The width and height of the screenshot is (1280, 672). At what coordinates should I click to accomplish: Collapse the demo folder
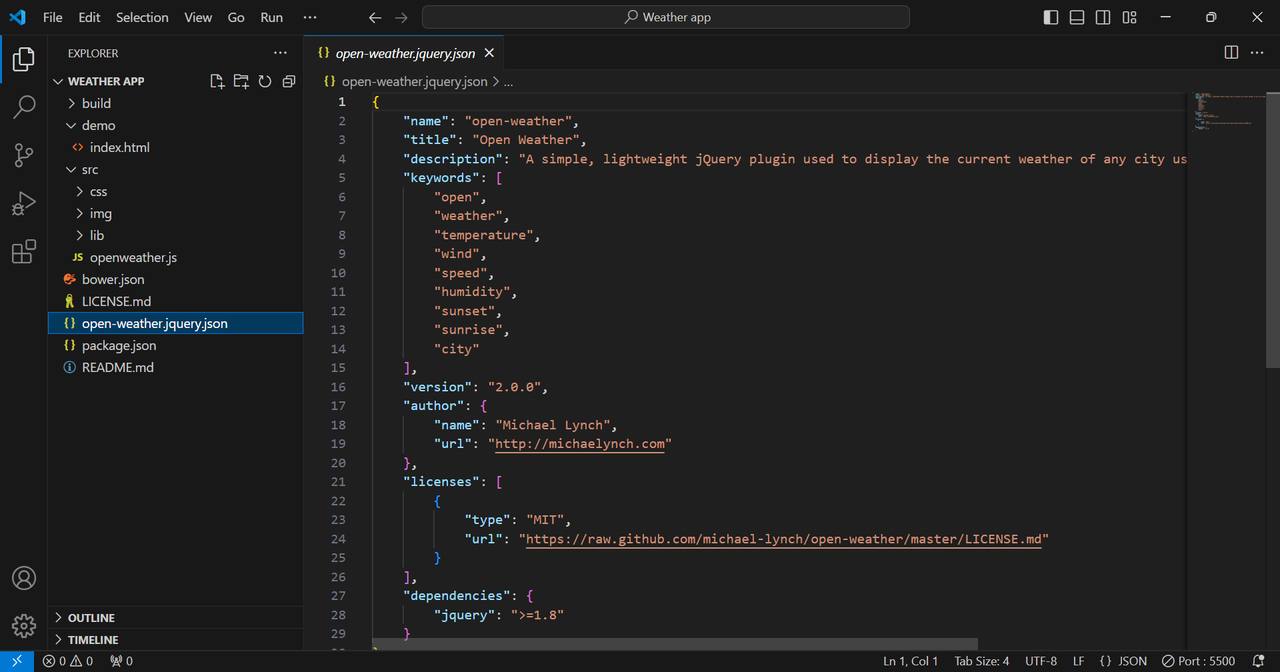[175, 125]
